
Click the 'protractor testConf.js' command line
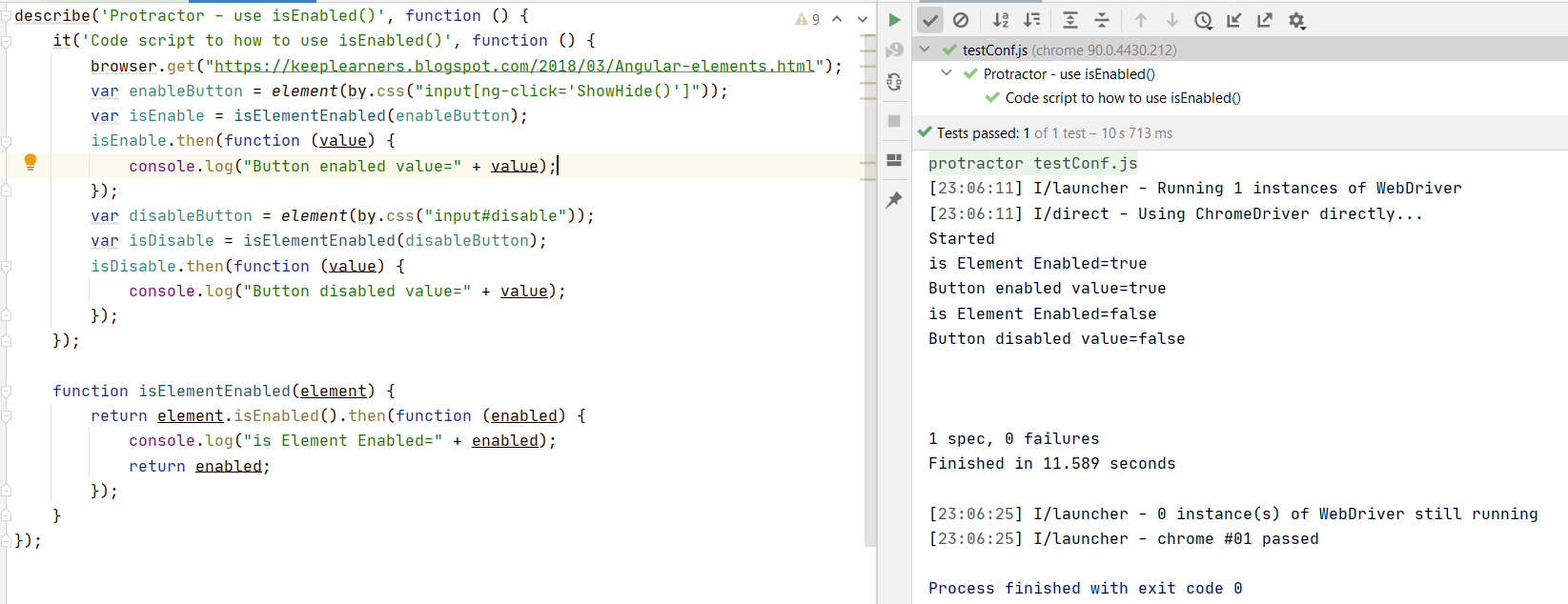point(1032,163)
